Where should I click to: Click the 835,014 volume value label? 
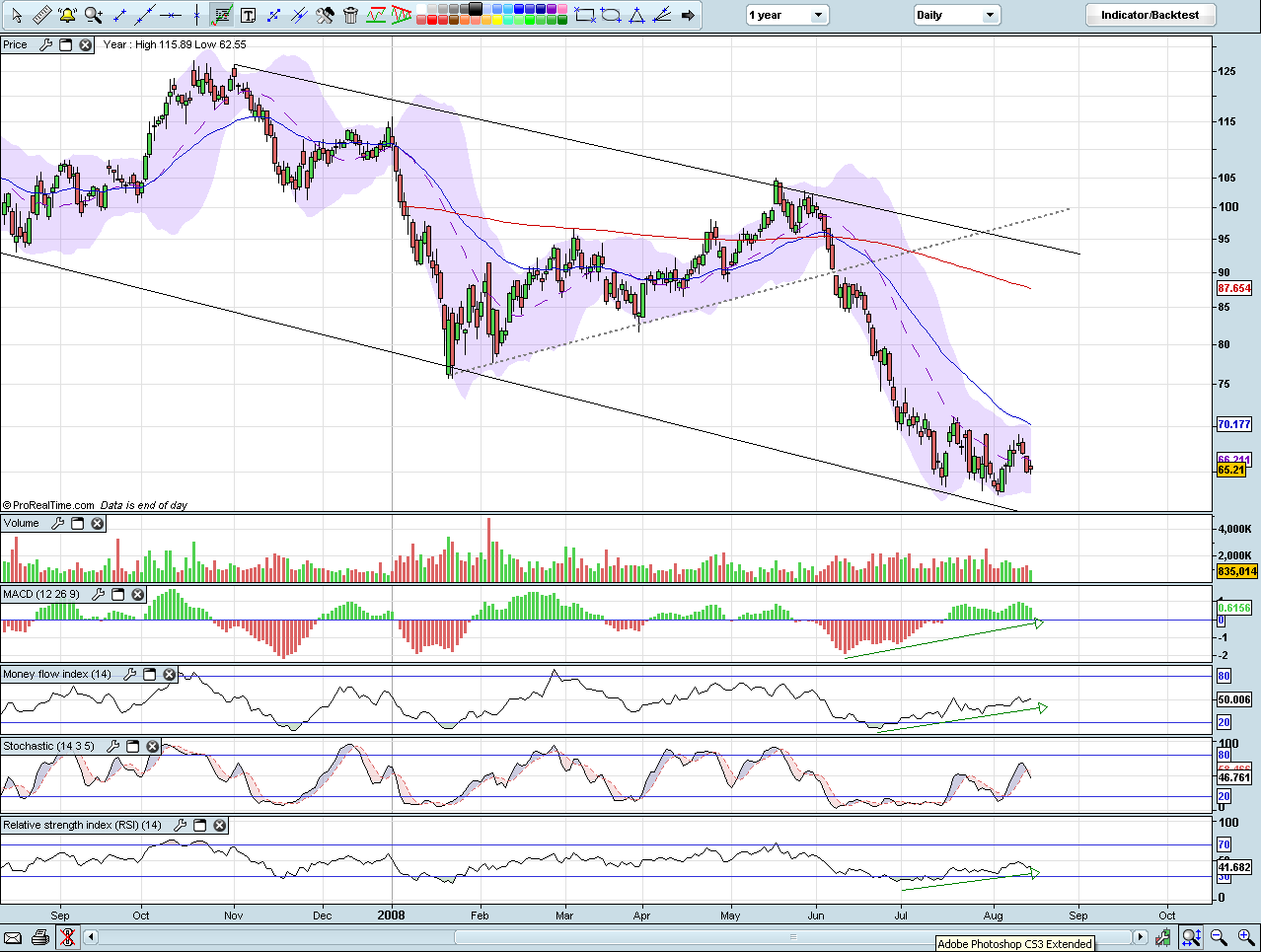[1237, 571]
